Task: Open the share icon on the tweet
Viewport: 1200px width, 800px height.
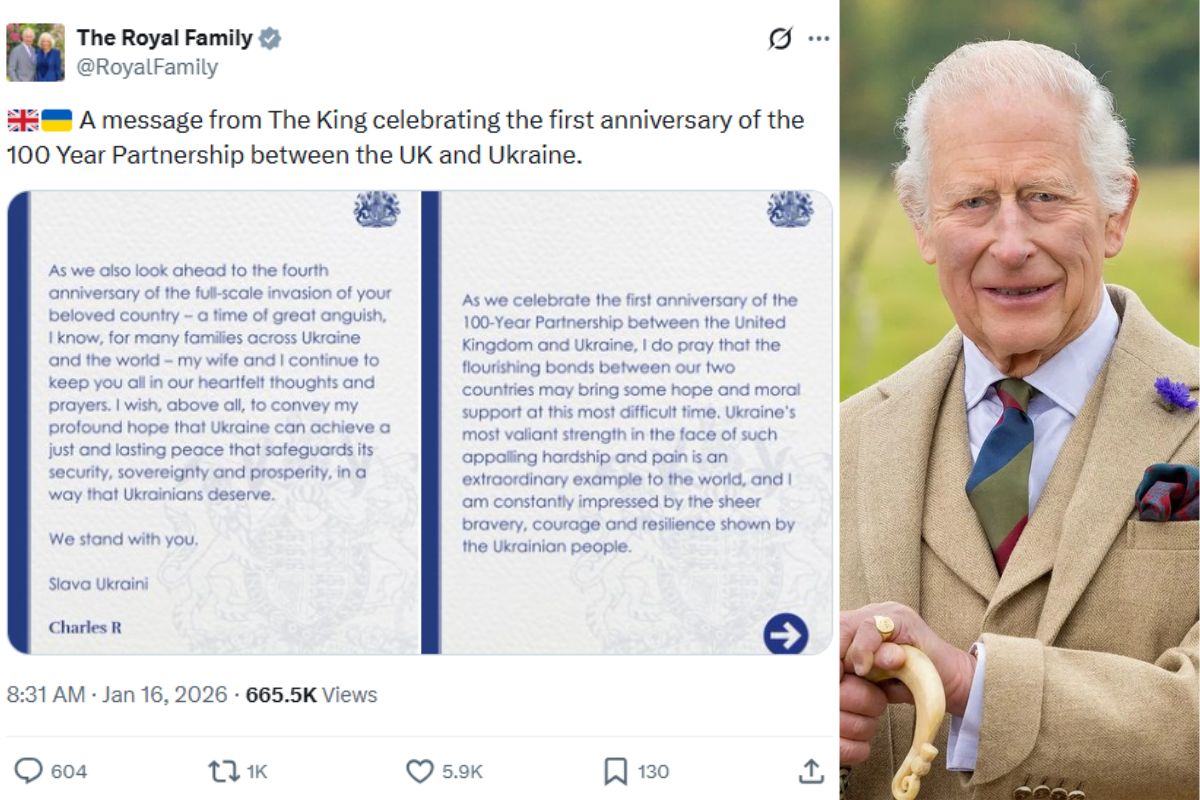Action: point(812,771)
